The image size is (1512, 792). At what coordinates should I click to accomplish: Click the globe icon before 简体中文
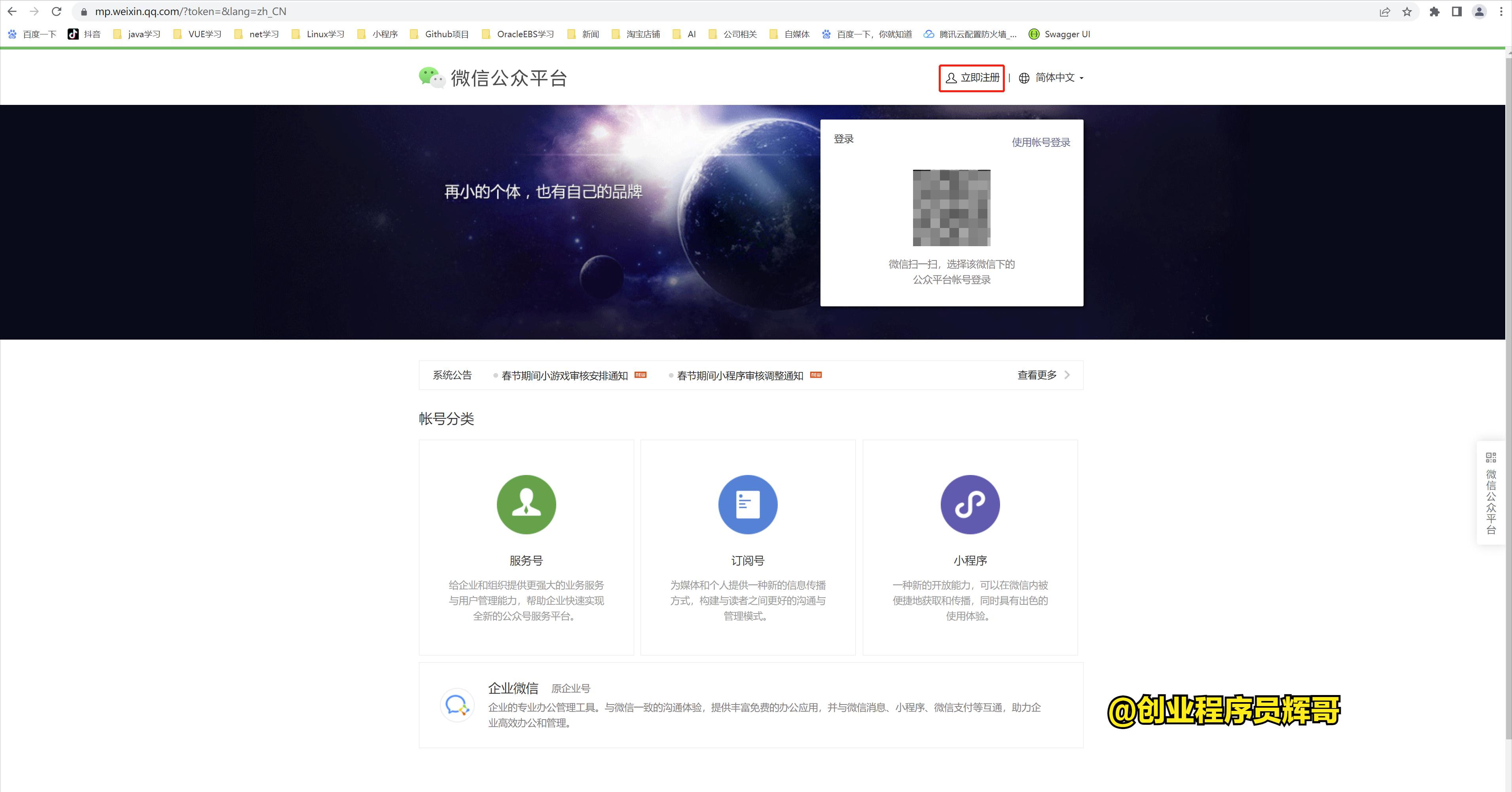pos(1024,78)
